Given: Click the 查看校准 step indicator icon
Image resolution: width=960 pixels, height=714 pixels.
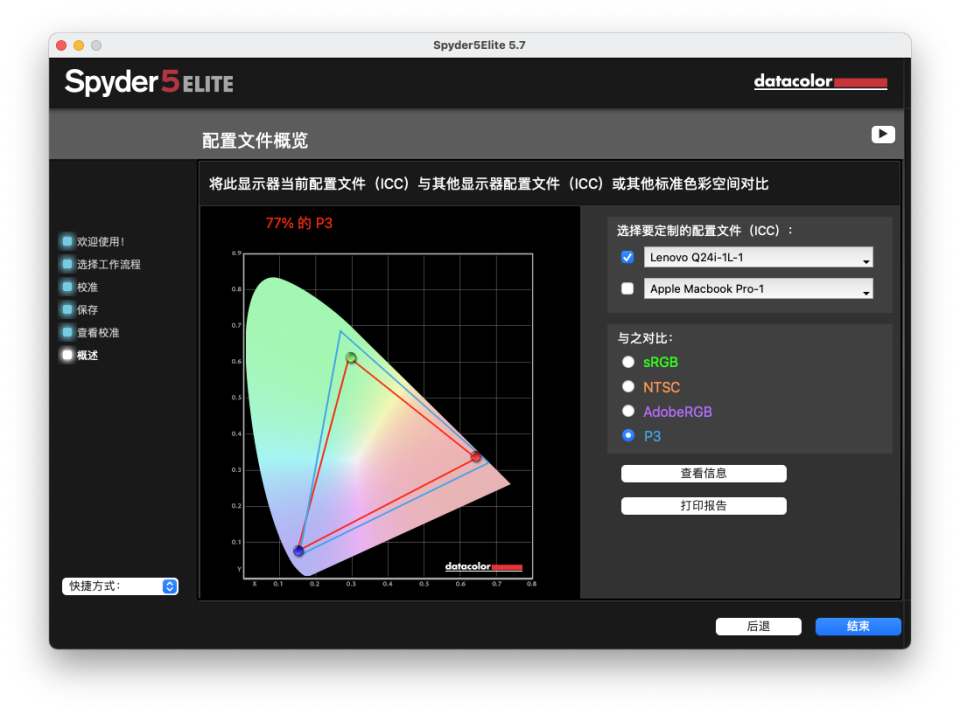Looking at the screenshot, I should [67, 332].
